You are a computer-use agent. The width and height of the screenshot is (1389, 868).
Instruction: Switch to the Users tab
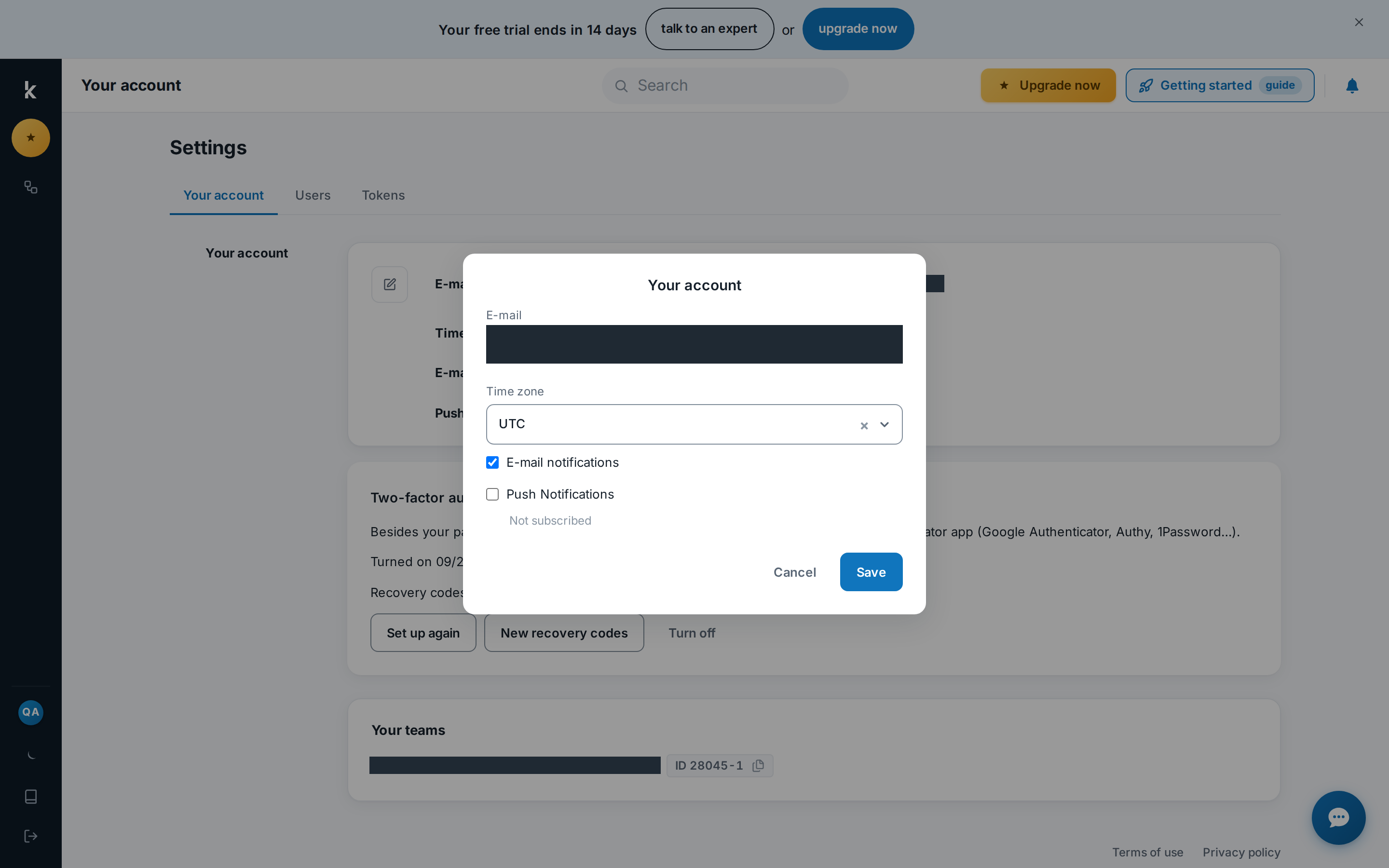point(313,195)
